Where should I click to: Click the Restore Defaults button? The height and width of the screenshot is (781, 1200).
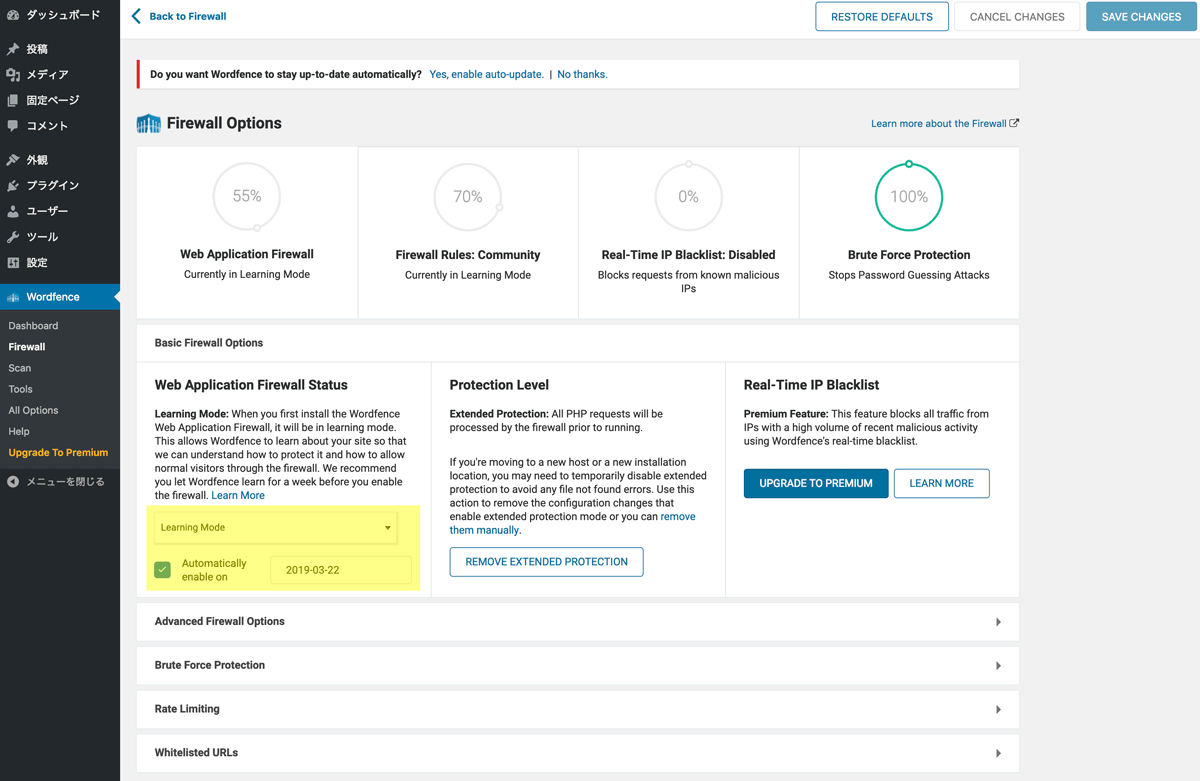[x=882, y=16]
